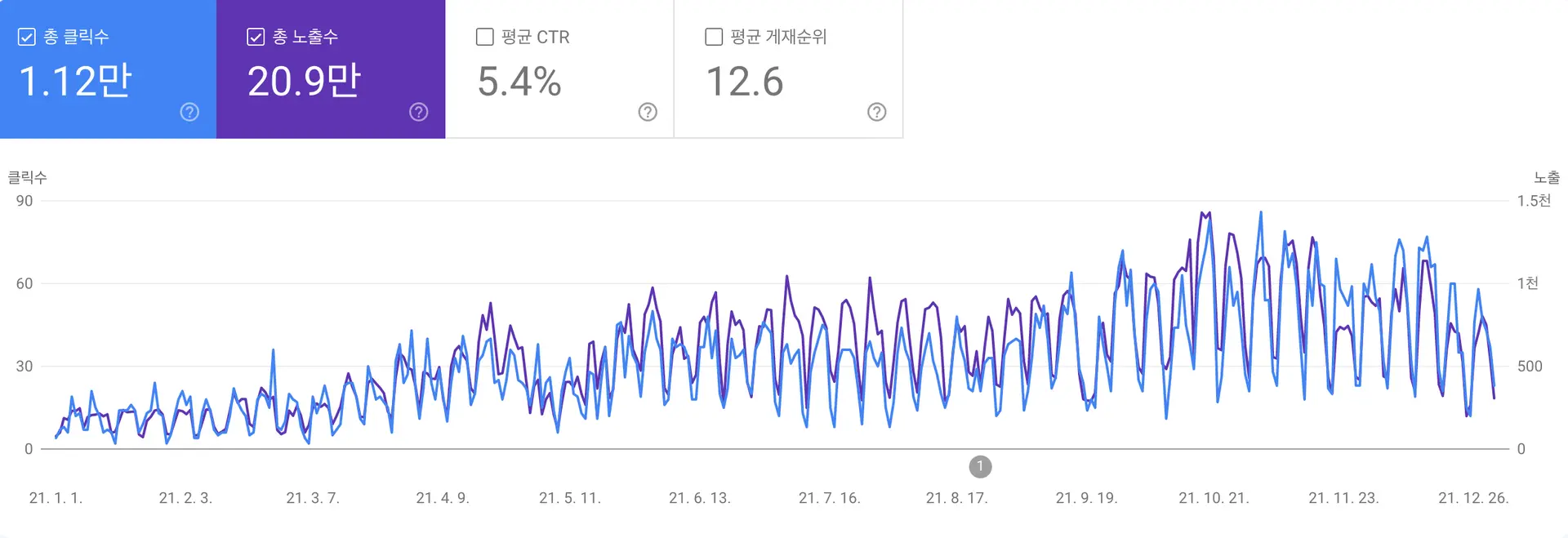Open help icon in 총 노출수 card

coord(419,112)
